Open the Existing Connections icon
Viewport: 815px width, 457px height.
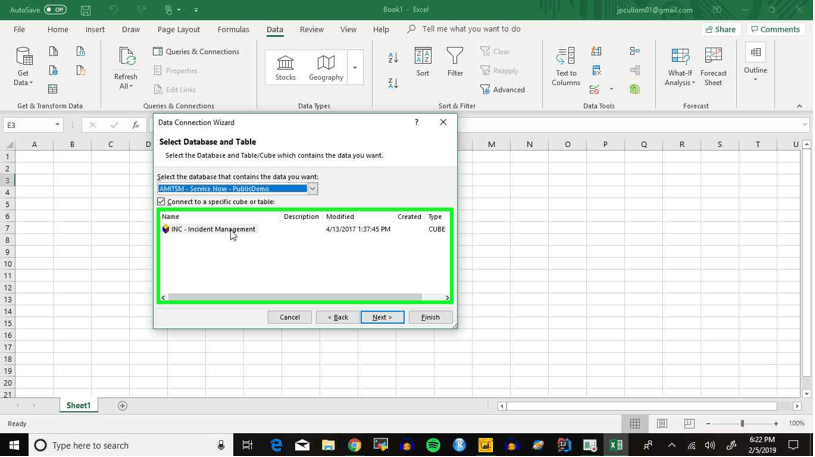click(x=81, y=70)
